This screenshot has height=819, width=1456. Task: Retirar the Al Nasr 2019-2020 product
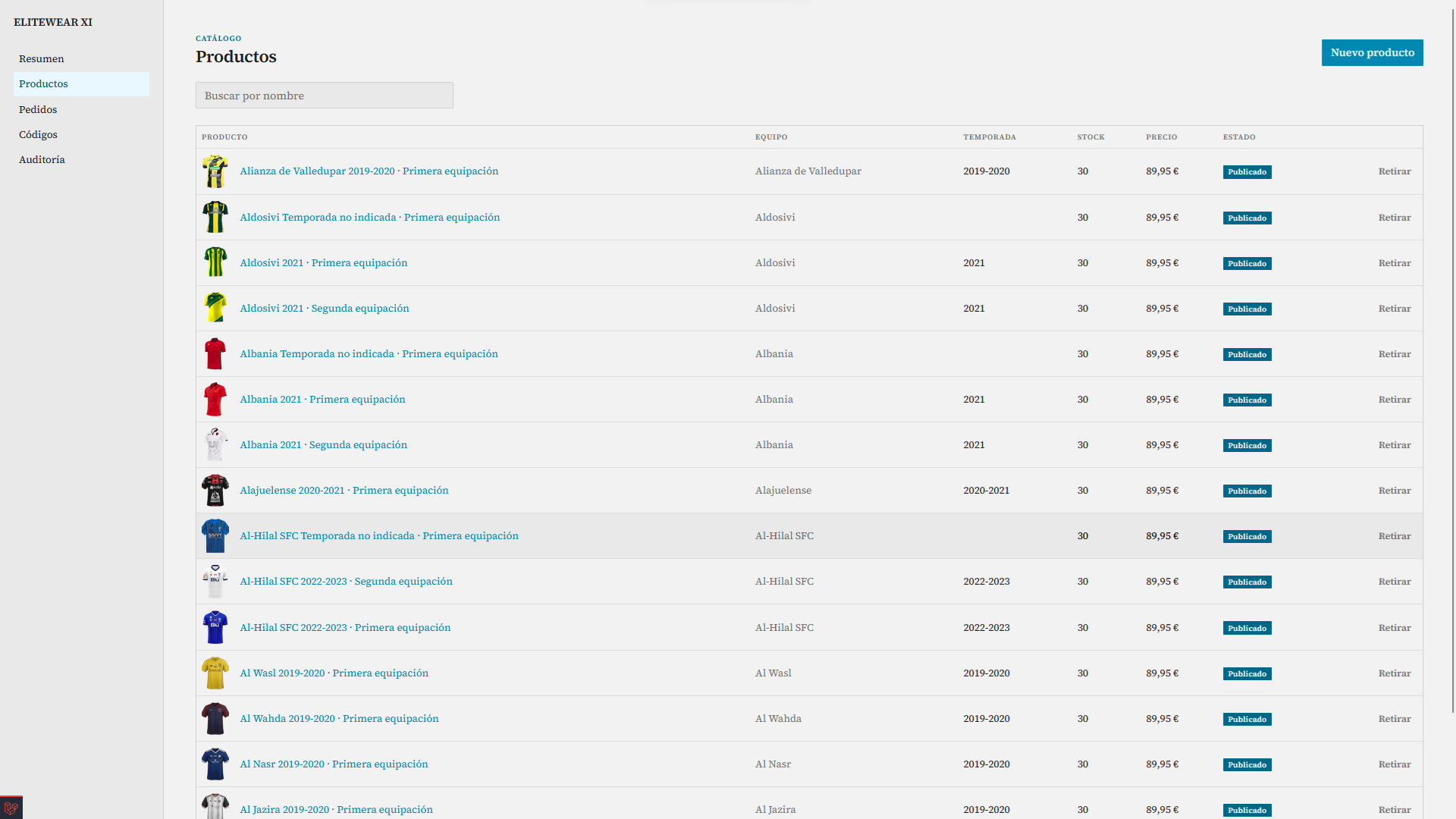coord(1395,764)
